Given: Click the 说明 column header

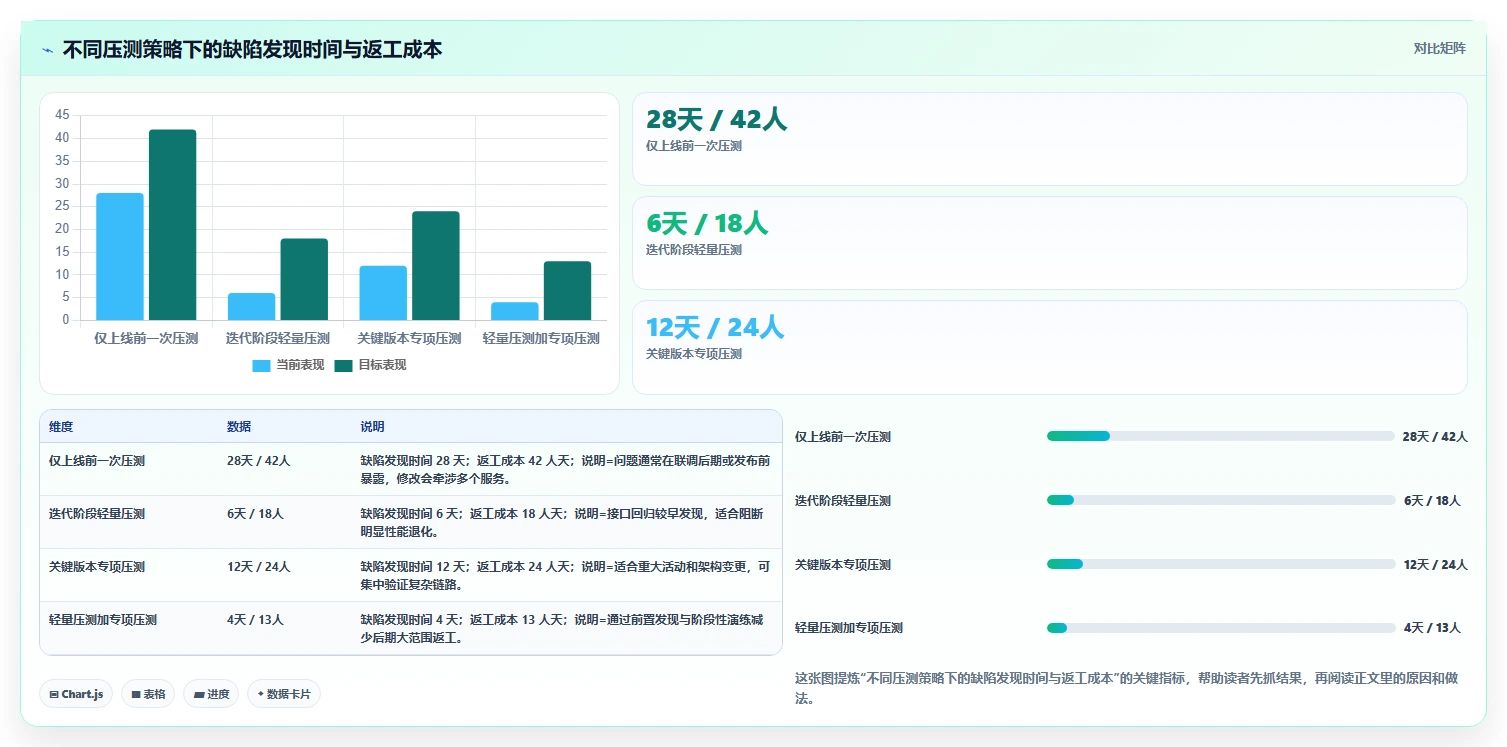Looking at the screenshot, I should point(372,427).
